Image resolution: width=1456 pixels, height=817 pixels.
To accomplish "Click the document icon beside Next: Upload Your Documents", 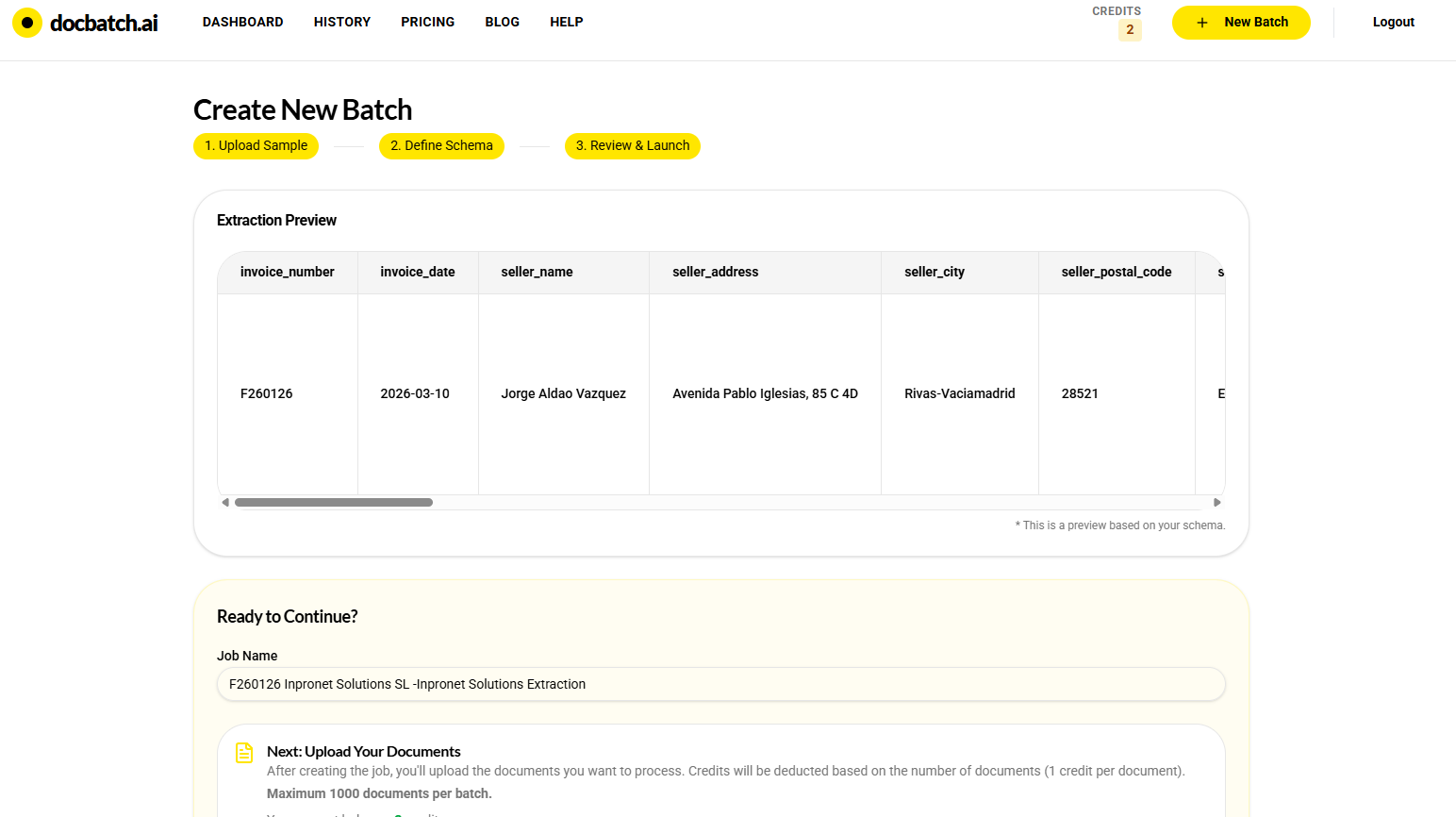I will pos(244,753).
